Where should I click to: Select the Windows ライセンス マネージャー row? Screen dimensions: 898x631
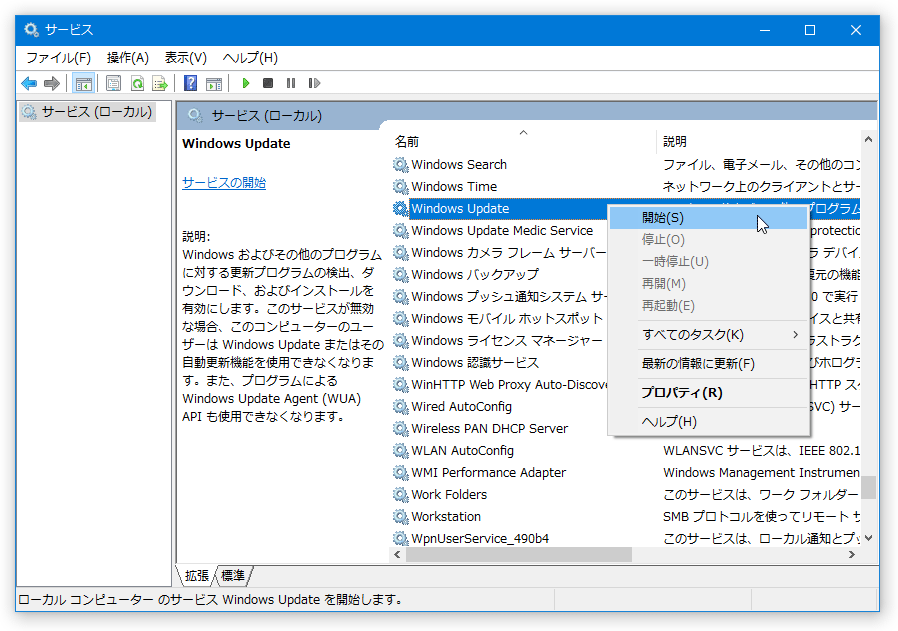point(499,341)
